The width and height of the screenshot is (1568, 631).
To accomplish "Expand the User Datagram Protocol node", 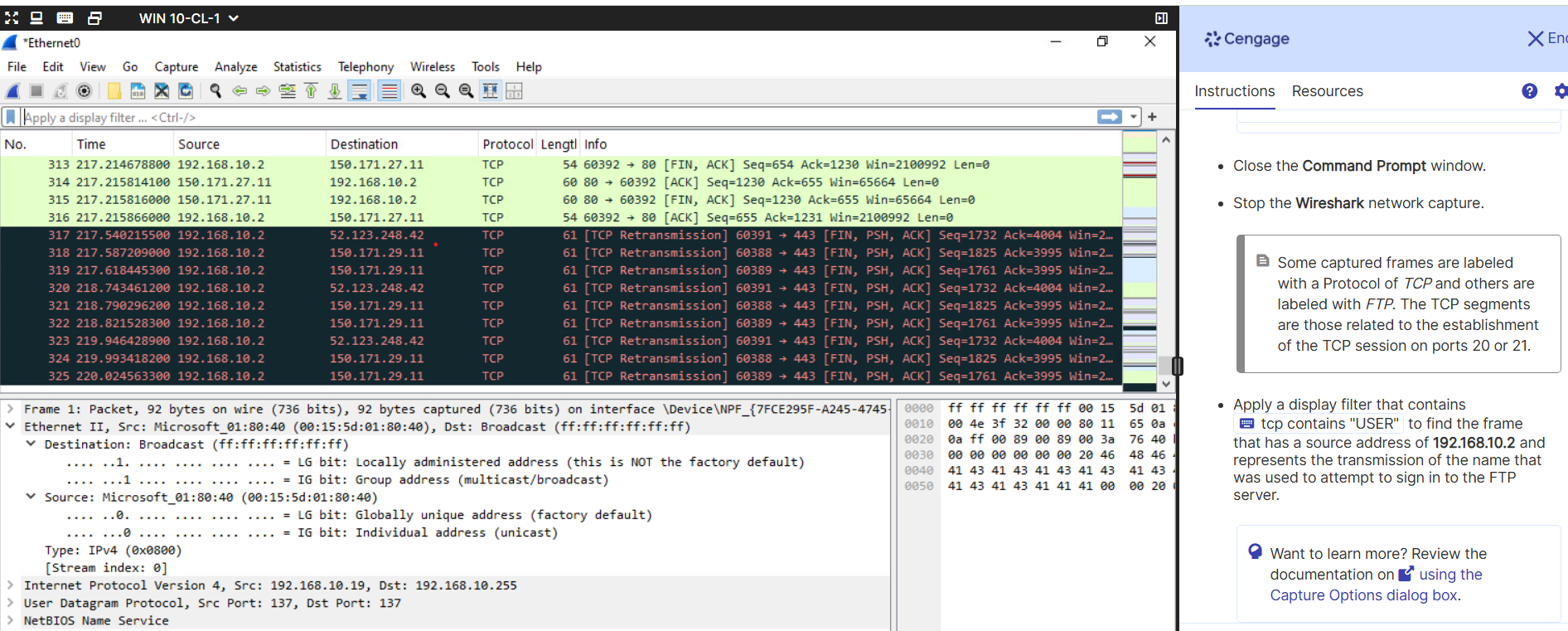I will pyautogui.click(x=10, y=603).
